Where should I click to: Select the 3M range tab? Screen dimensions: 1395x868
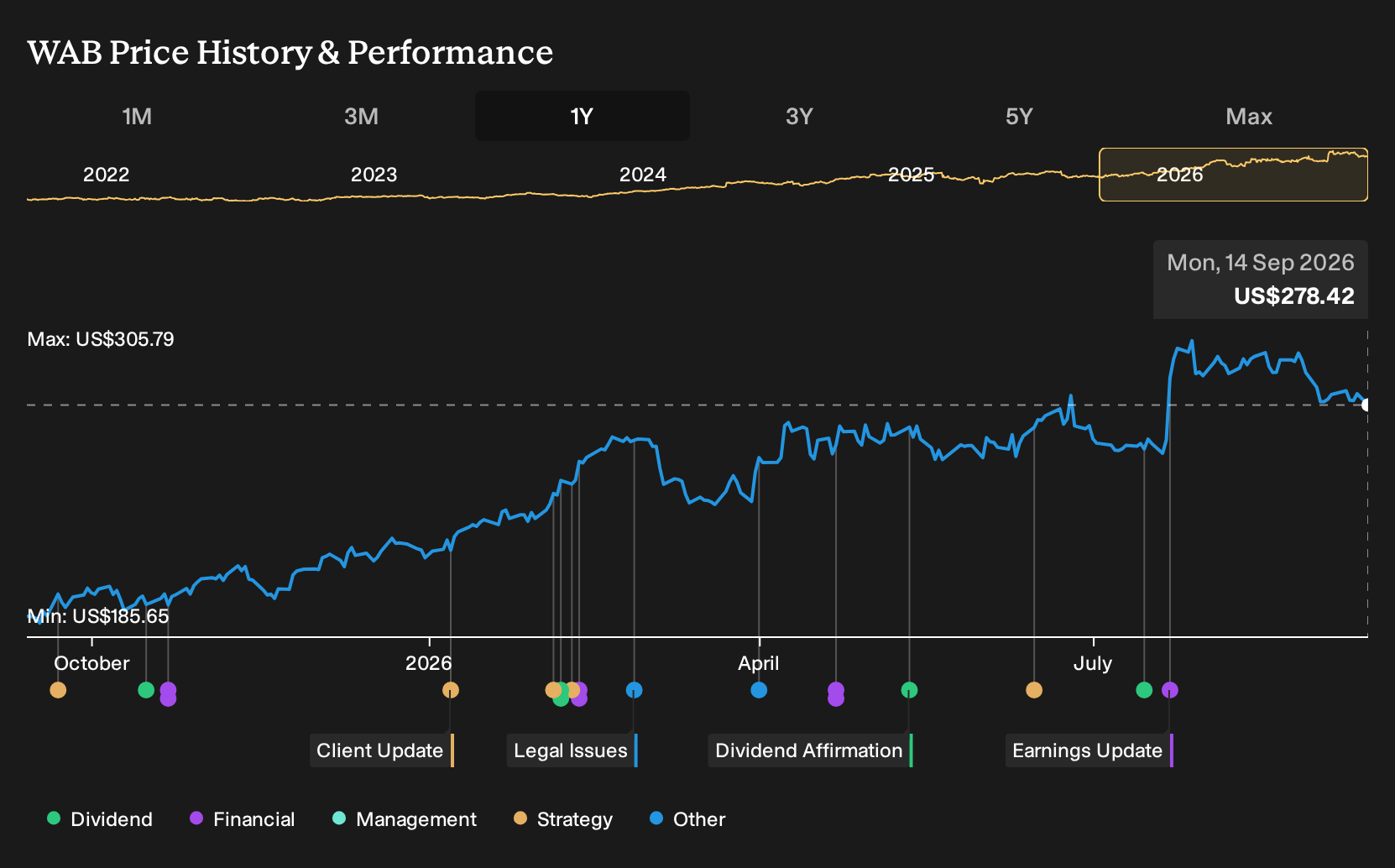tap(361, 116)
